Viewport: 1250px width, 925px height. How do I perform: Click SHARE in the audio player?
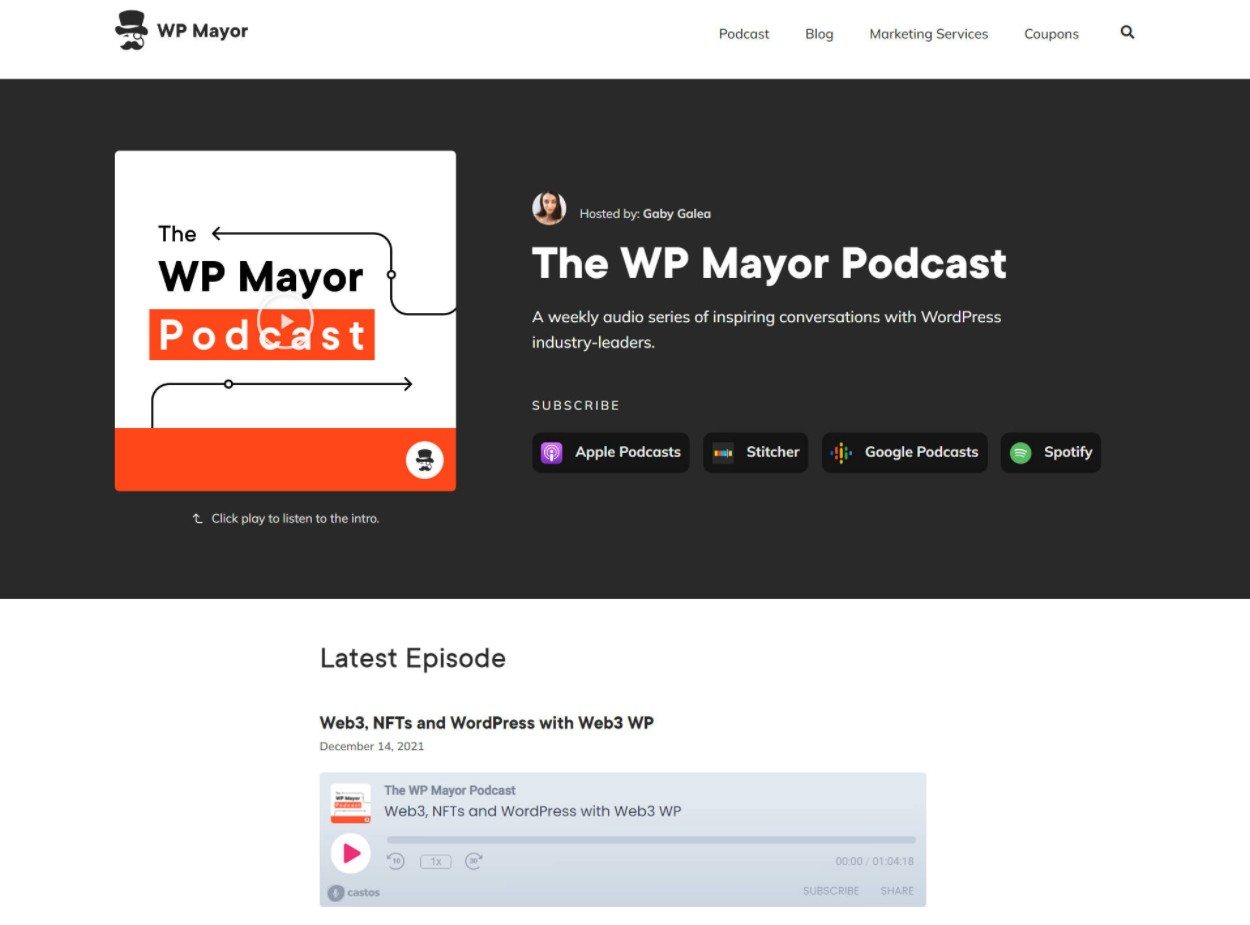pyautogui.click(x=897, y=890)
